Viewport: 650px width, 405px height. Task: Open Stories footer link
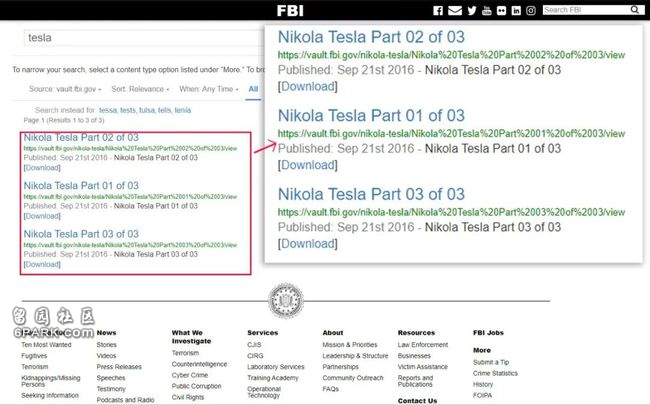point(107,345)
